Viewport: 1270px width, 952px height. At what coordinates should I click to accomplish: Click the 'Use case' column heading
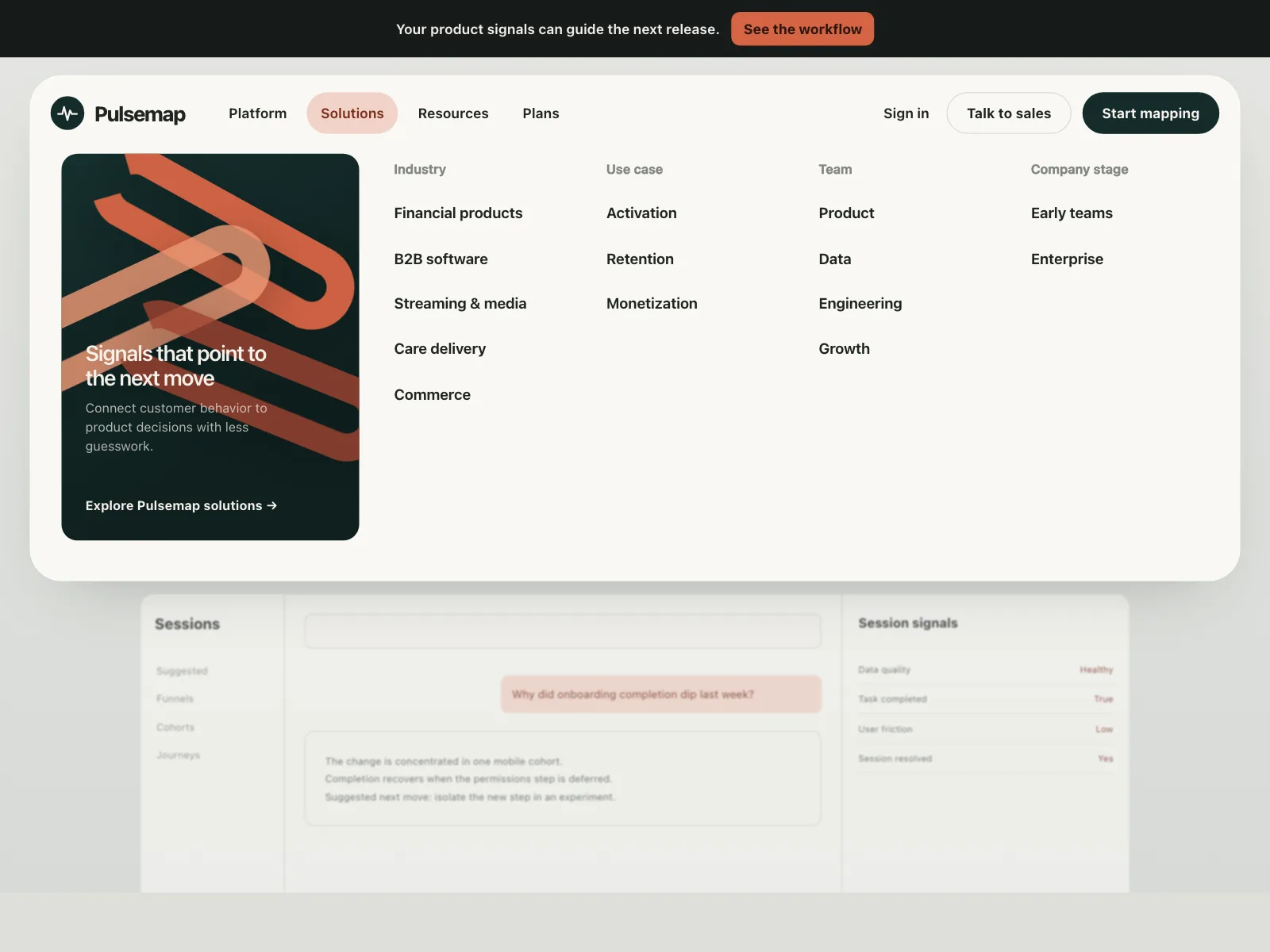pos(634,169)
